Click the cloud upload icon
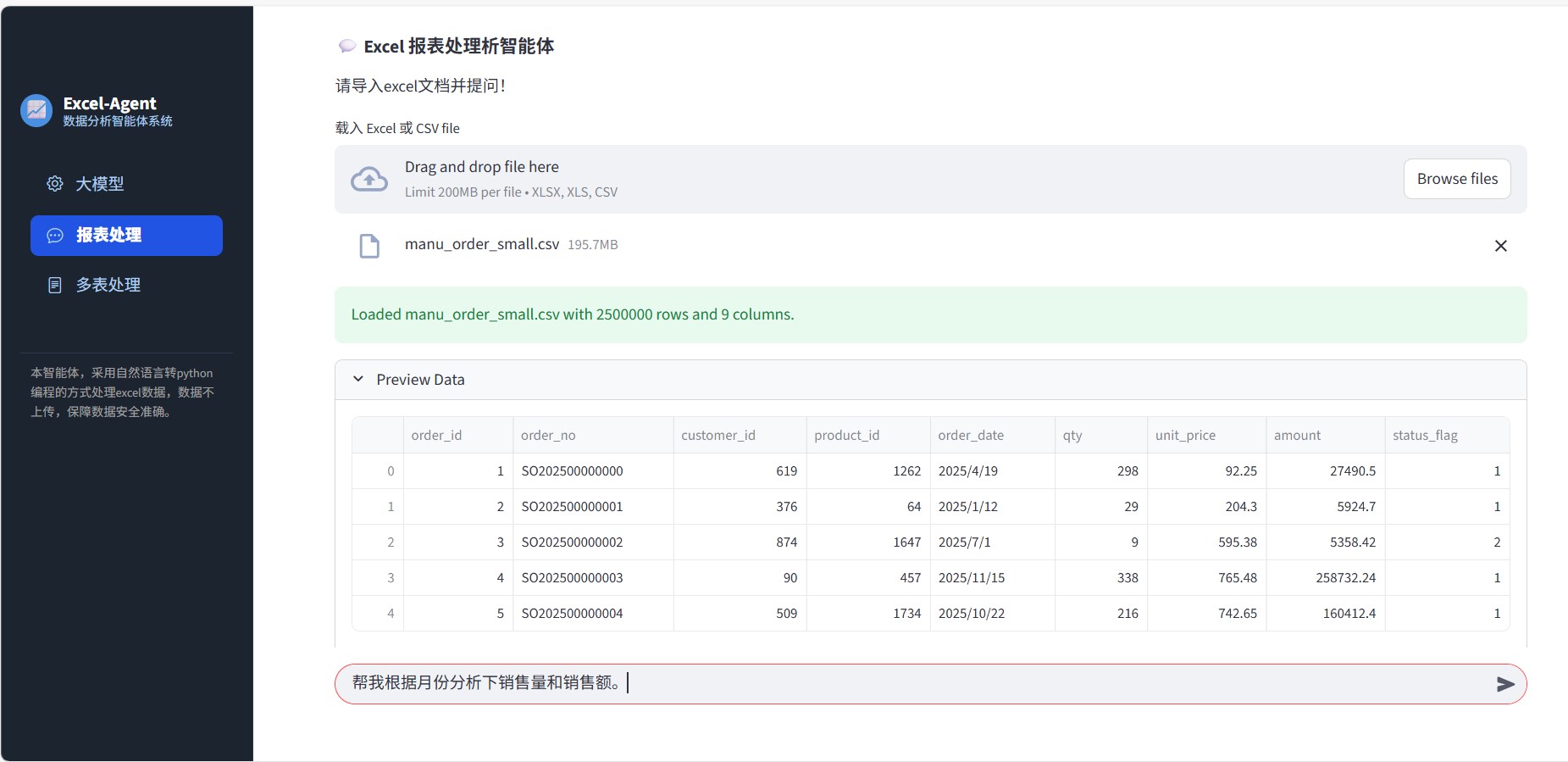1568x762 pixels. pyautogui.click(x=369, y=180)
